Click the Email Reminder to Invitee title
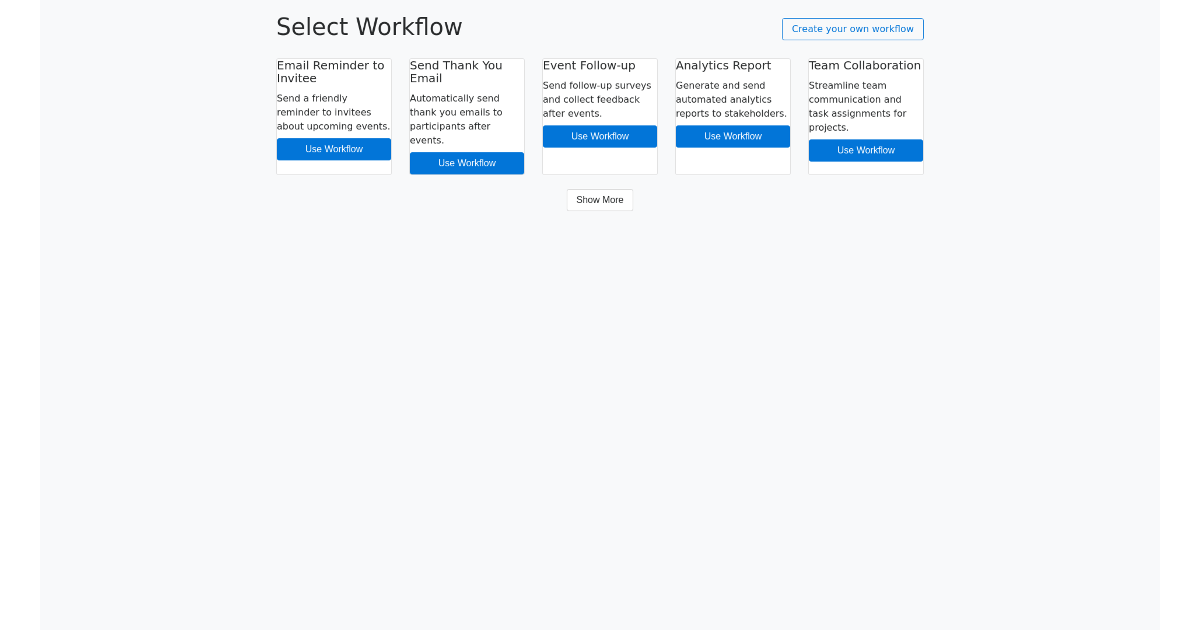The image size is (1200, 630). [x=330, y=71]
